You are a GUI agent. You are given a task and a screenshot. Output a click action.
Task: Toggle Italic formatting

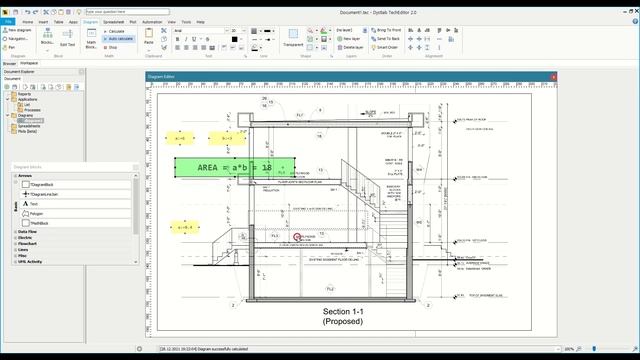point(186,39)
